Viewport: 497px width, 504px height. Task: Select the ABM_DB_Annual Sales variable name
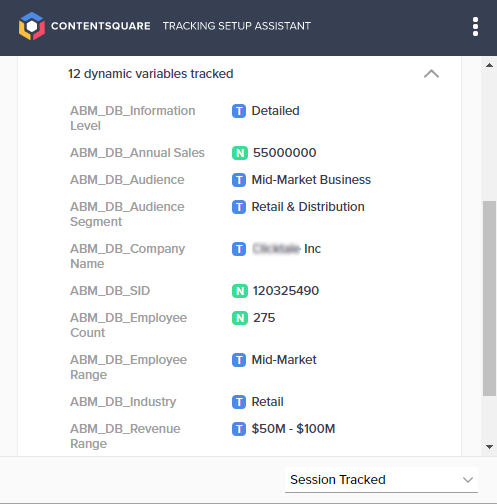(x=137, y=153)
